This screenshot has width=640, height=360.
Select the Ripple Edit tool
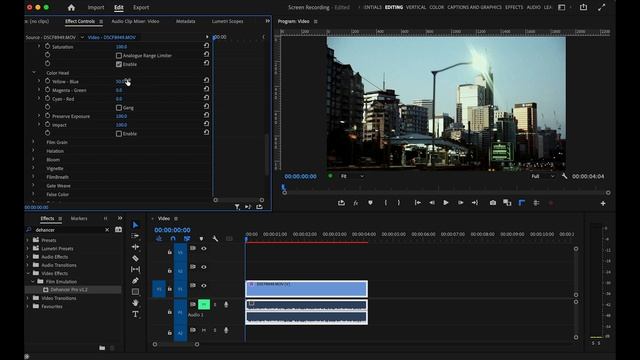click(136, 247)
